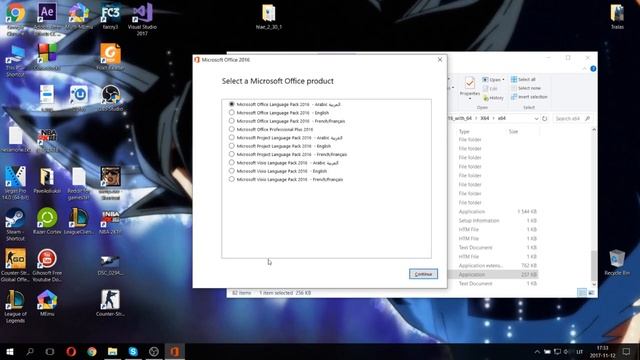Open Razer Cortex desktop shortcut
Image resolution: width=640 pixels, height=360 pixels.
pyautogui.click(x=47, y=221)
